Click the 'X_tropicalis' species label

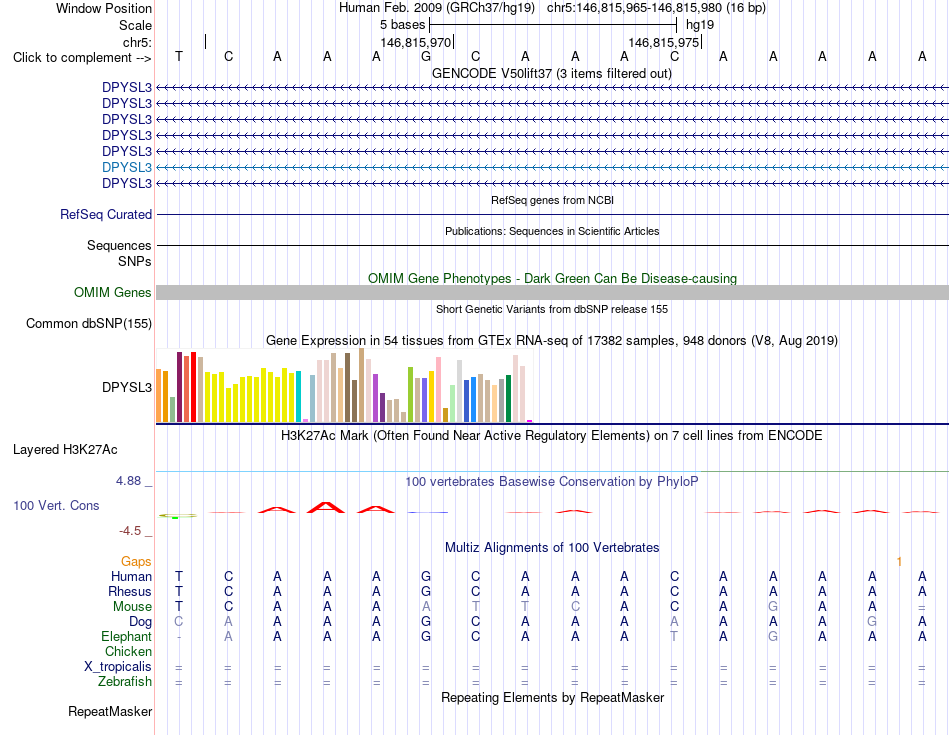point(118,667)
